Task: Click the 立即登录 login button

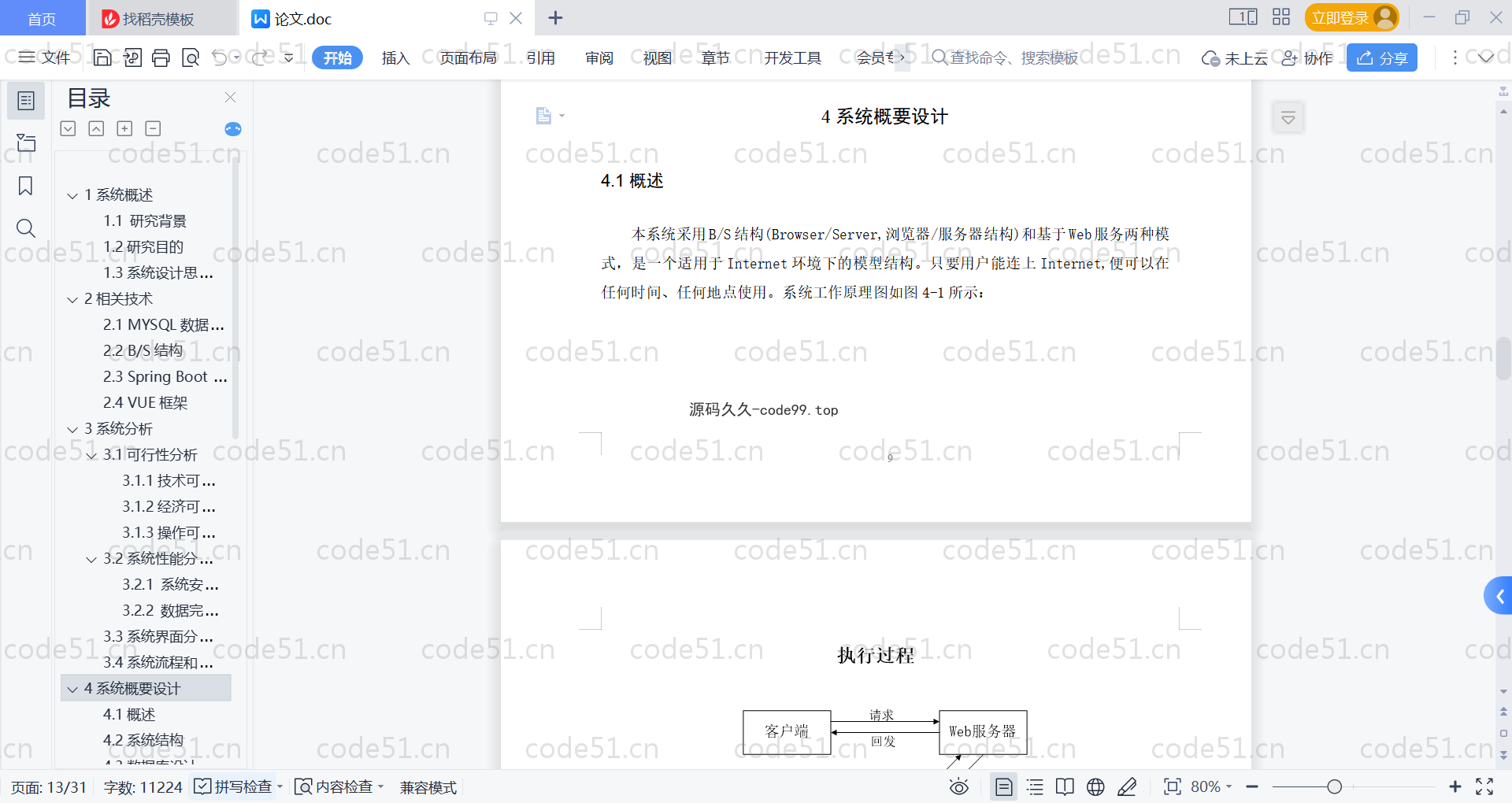Action: (x=1351, y=17)
